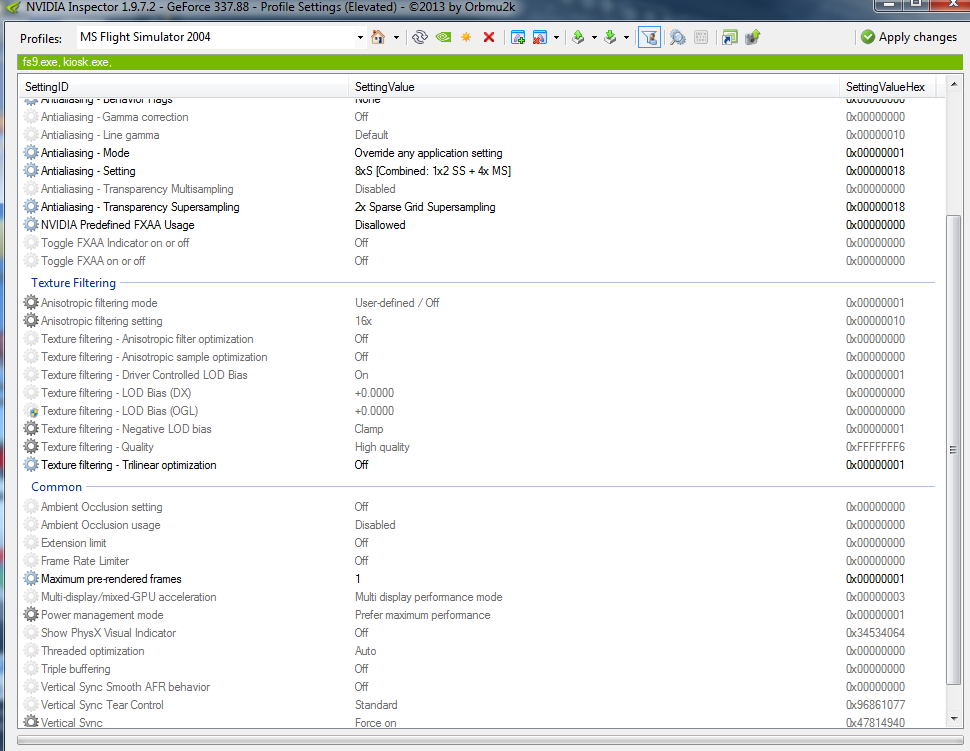Click gear icon beside NVIDIA Predefined FXAA Usage
The image size is (970, 751).
click(31, 225)
